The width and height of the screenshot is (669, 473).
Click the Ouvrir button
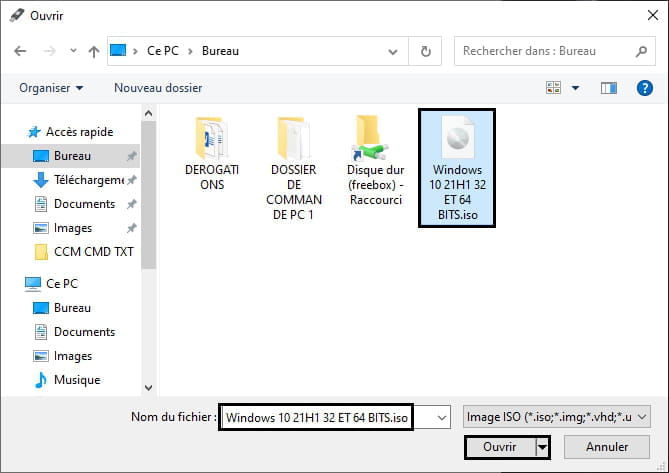pos(500,447)
